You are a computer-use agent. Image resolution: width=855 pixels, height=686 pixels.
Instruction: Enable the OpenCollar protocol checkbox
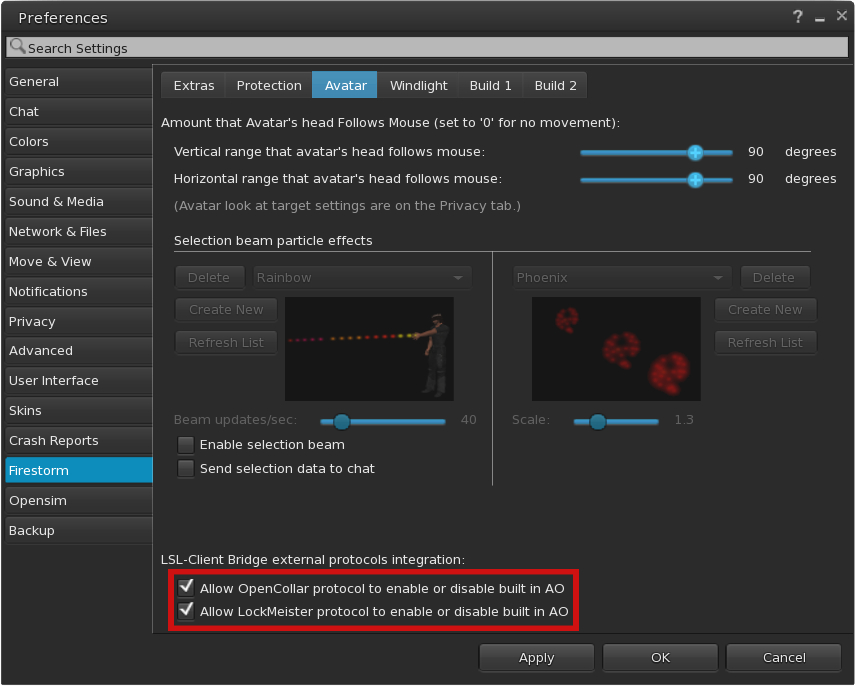coord(186,588)
